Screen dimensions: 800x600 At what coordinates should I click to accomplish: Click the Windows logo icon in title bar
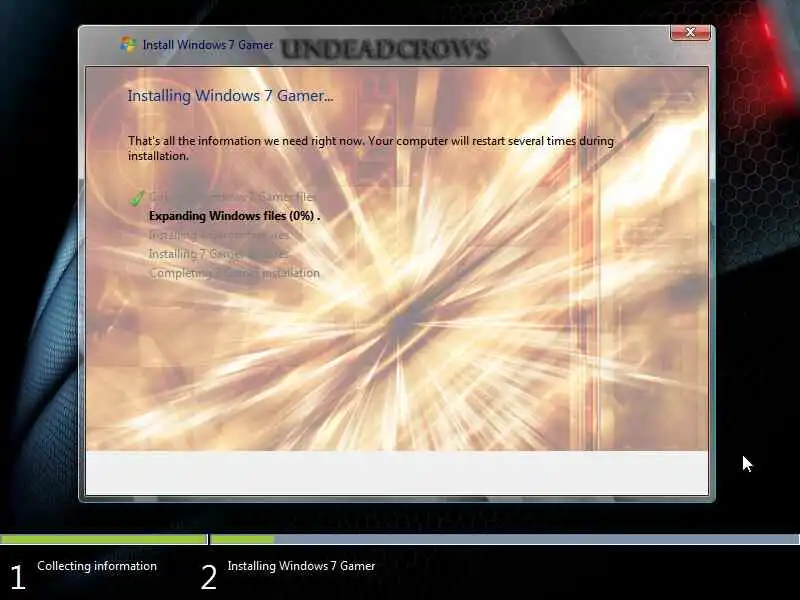coord(128,45)
